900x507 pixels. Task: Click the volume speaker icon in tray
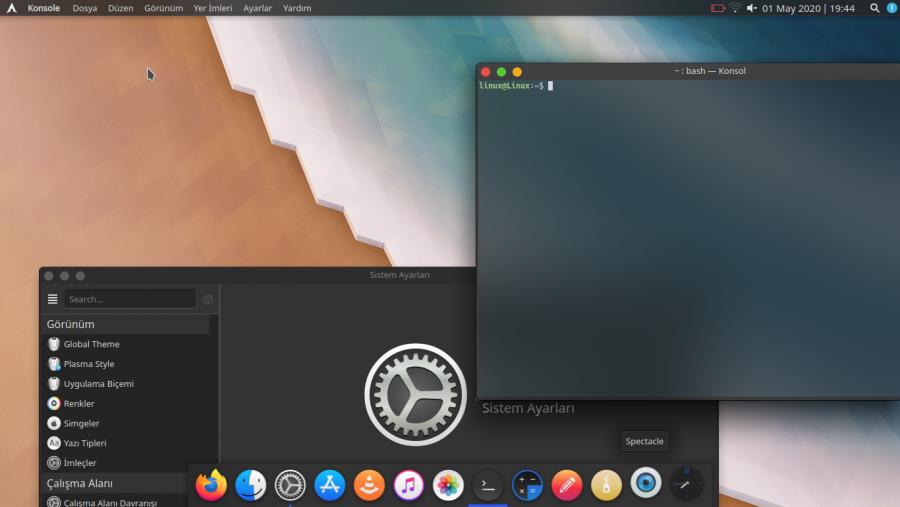tap(752, 8)
